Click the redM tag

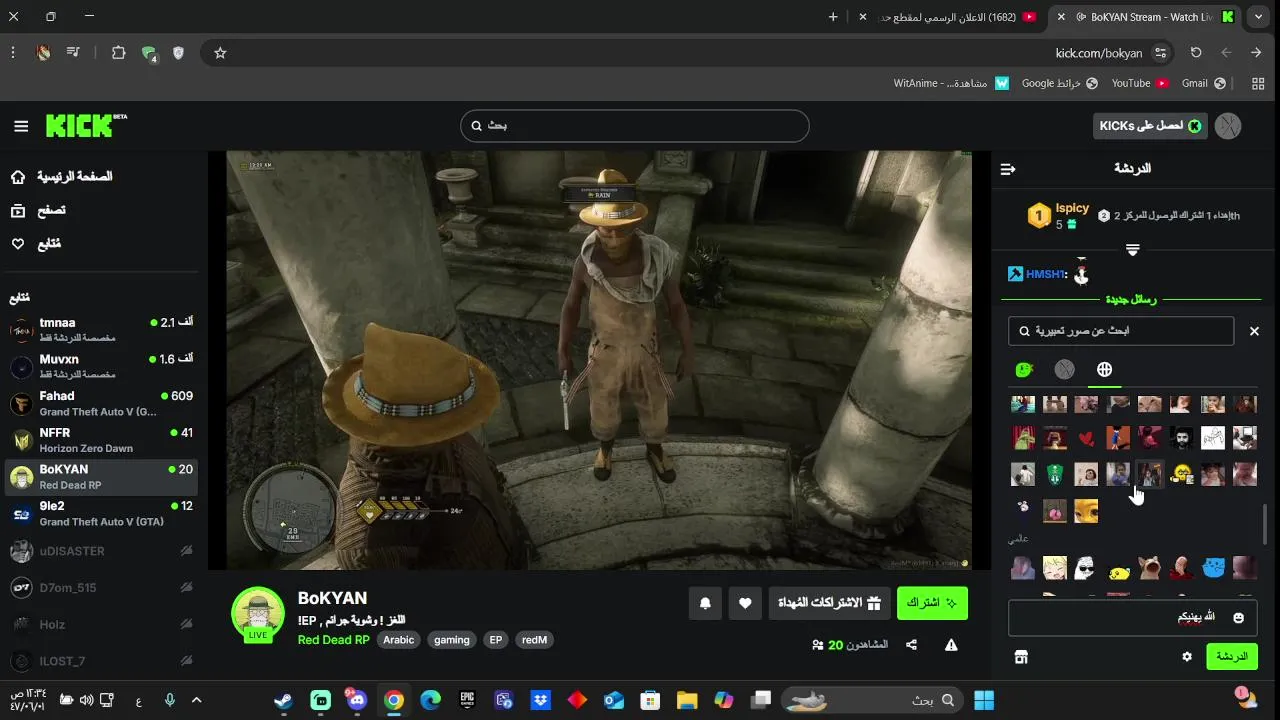[535, 640]
